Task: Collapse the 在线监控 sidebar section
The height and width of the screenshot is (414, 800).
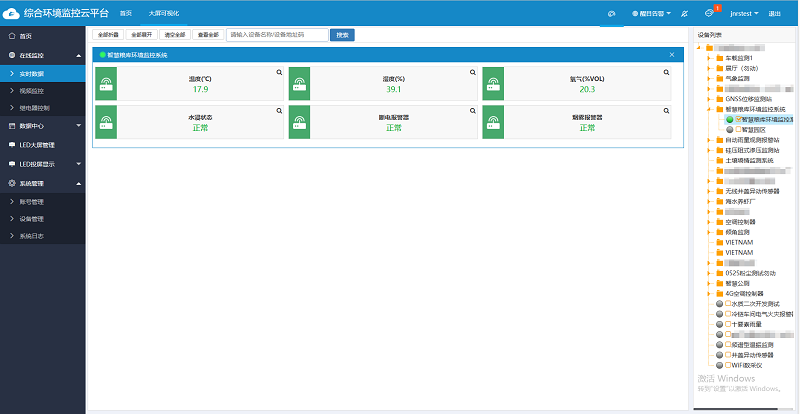Action: (79, 55)
